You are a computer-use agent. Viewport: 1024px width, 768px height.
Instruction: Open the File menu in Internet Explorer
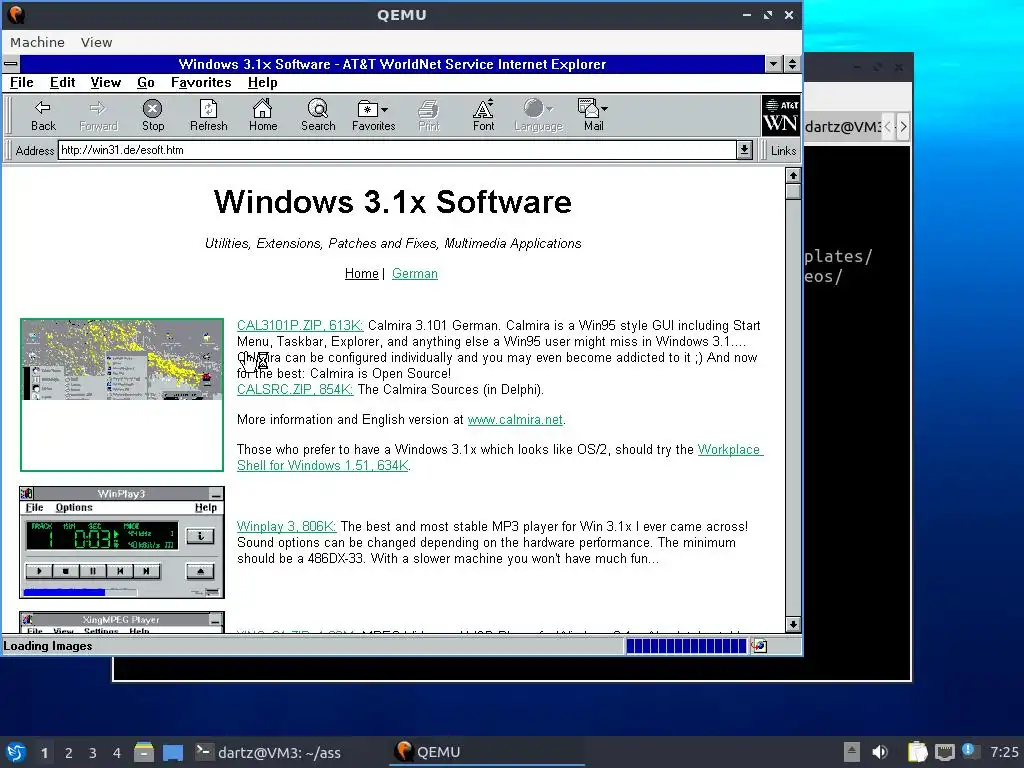click(22, 83)
